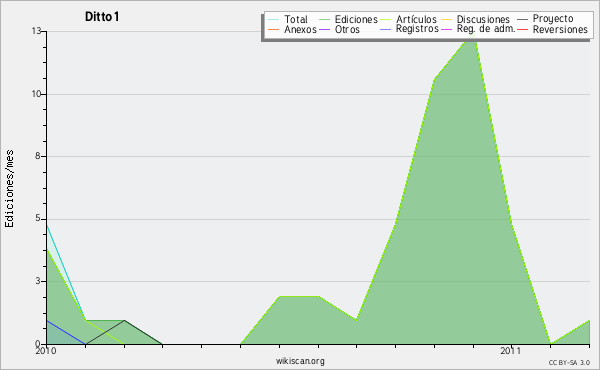Click the 3 y-axis value
The width and height of the screenshot is (600, 370).
coord(38,281)
